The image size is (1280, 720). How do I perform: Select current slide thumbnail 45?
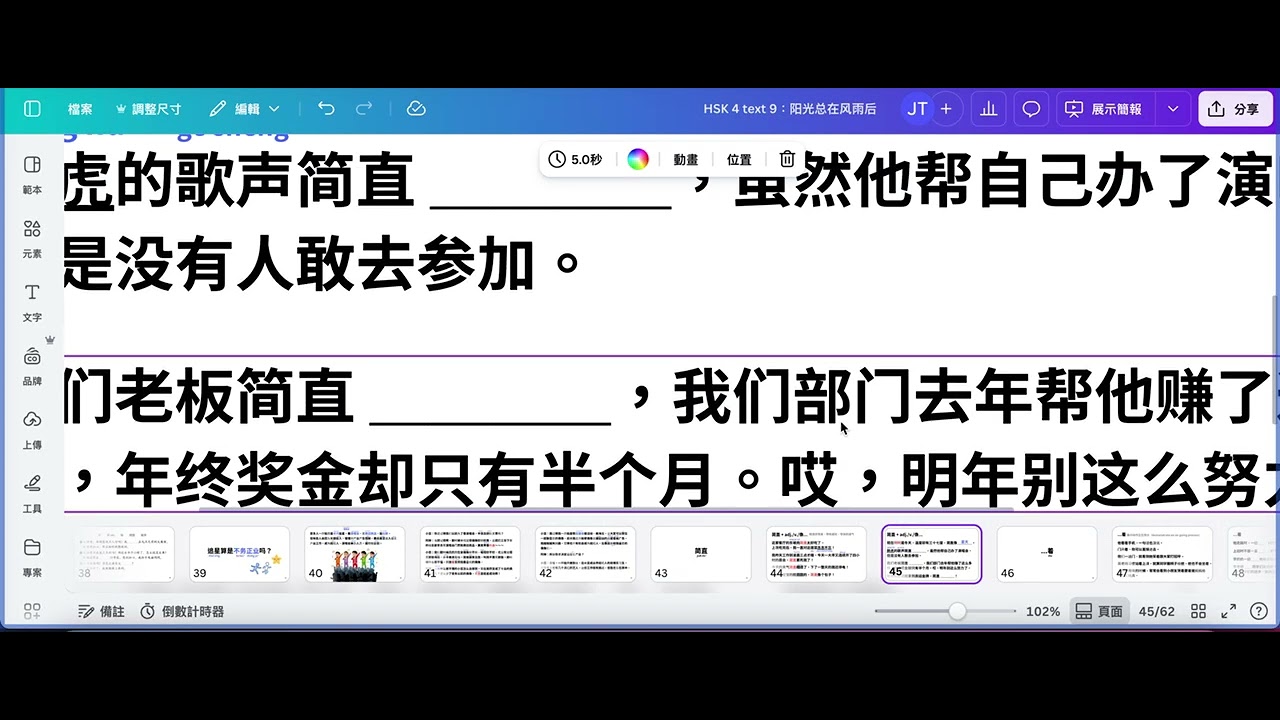[931, 554]
